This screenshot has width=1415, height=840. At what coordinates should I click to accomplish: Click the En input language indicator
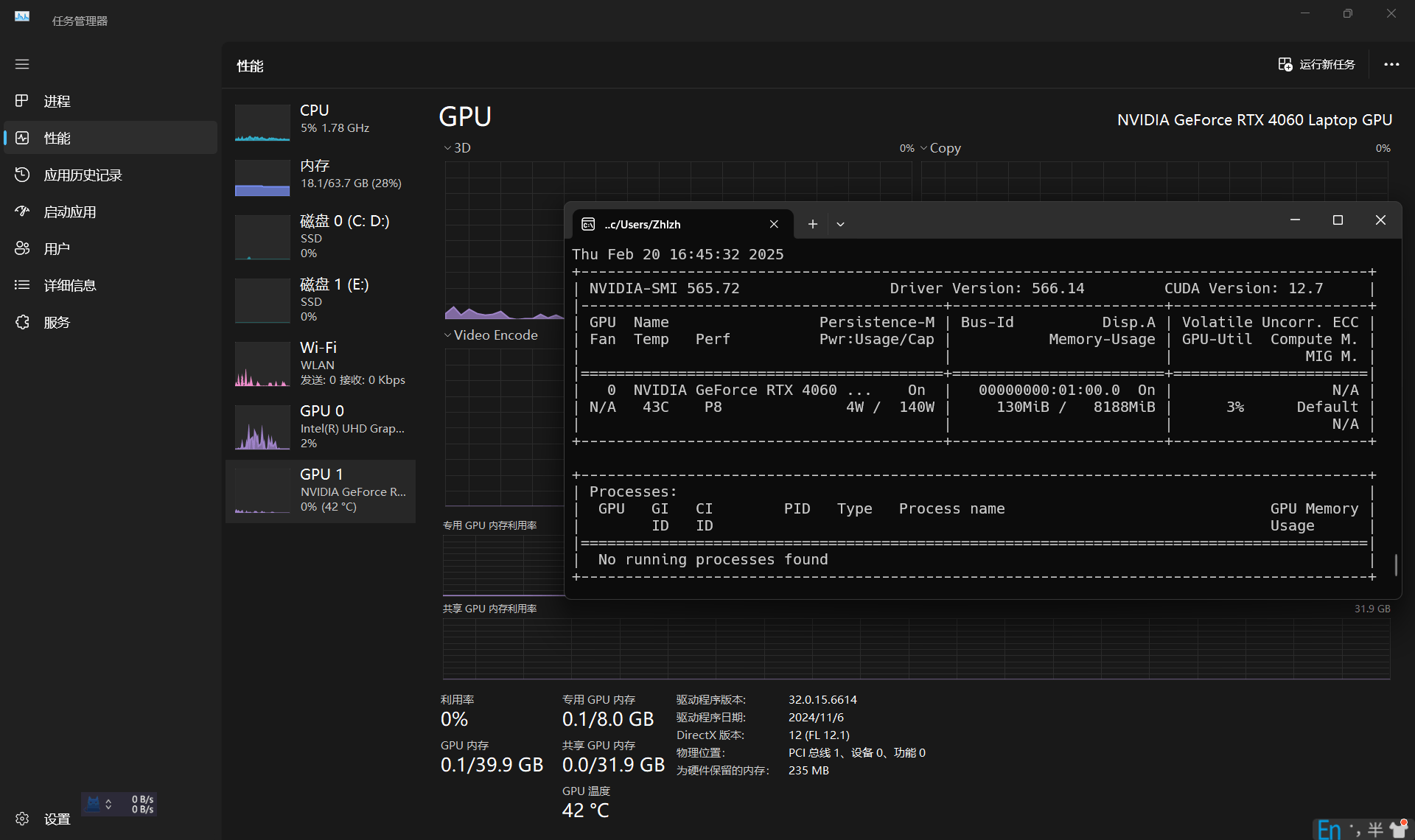[1329, 830]
